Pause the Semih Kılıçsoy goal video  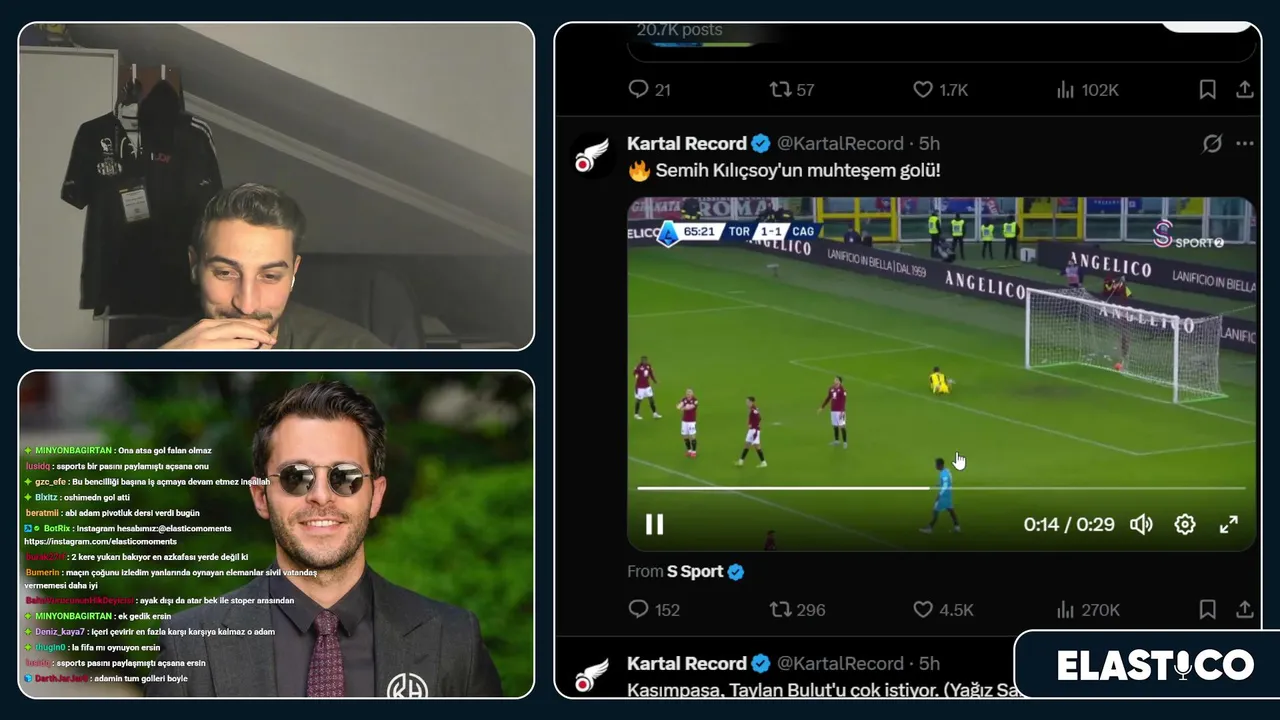654,524
